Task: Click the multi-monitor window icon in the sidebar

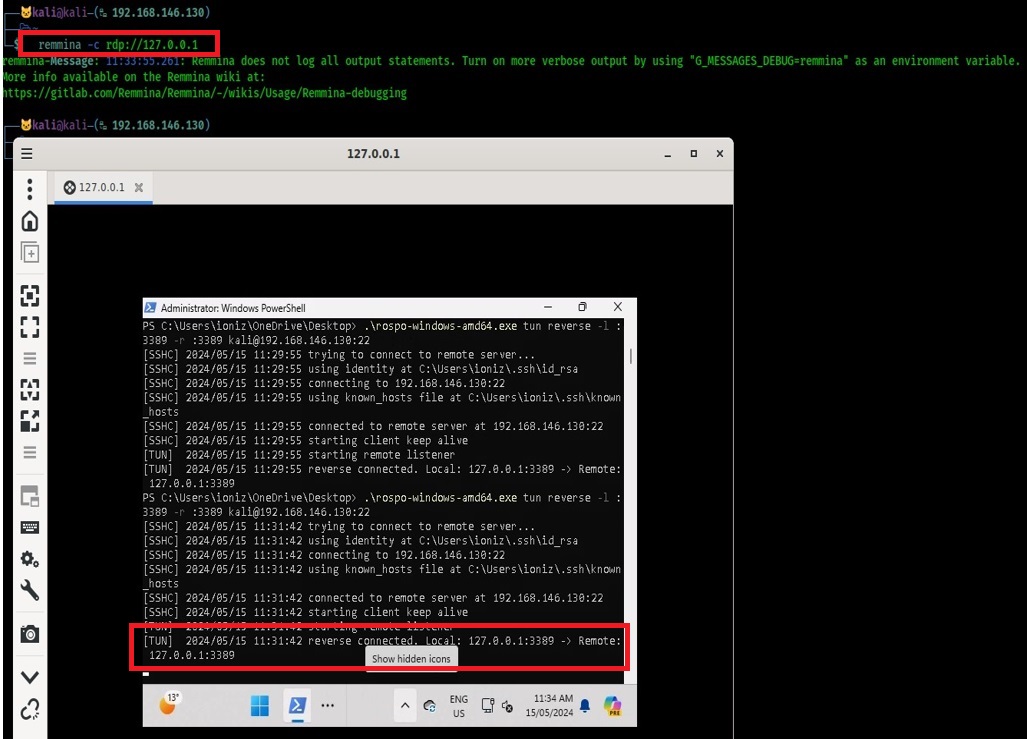Action: click(30, 496)
